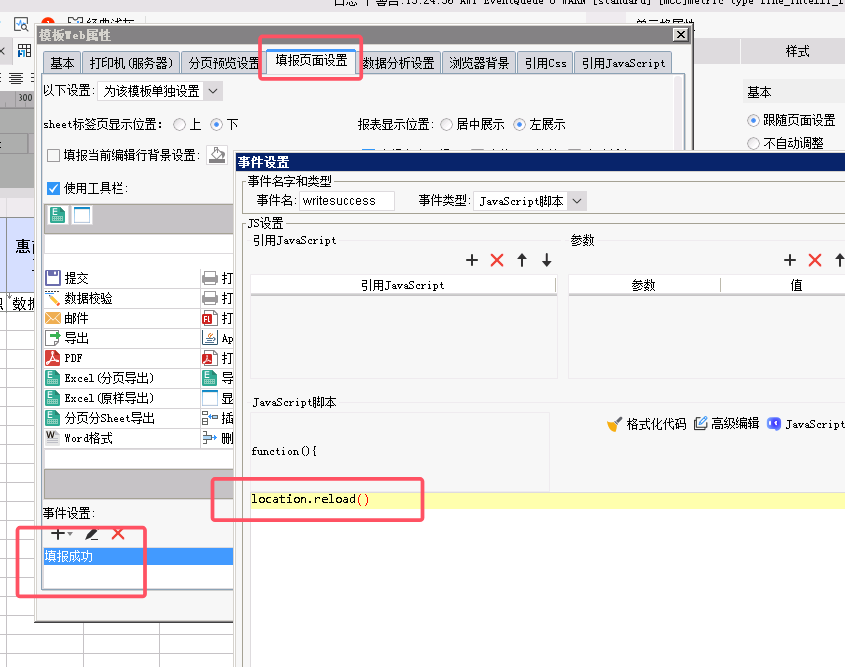
Task: Delete the selected event with red X
Action: tap(118, 534)
